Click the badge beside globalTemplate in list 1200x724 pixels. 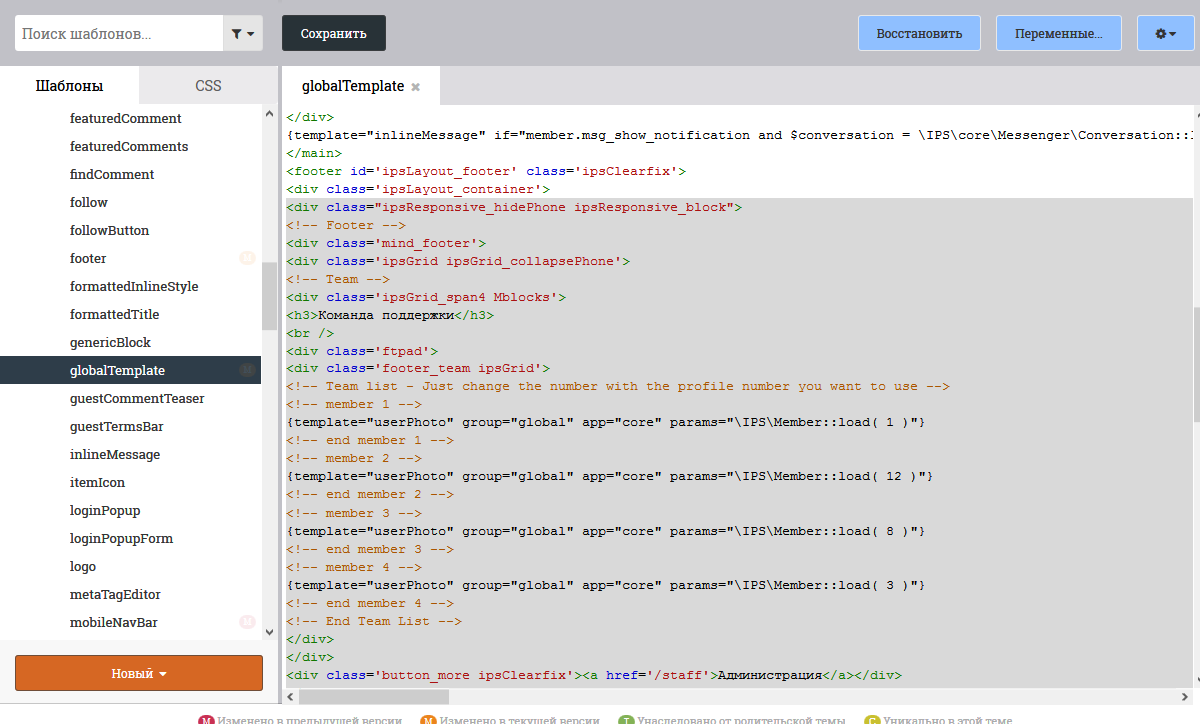pyautogui.click(x=247, y=370)
